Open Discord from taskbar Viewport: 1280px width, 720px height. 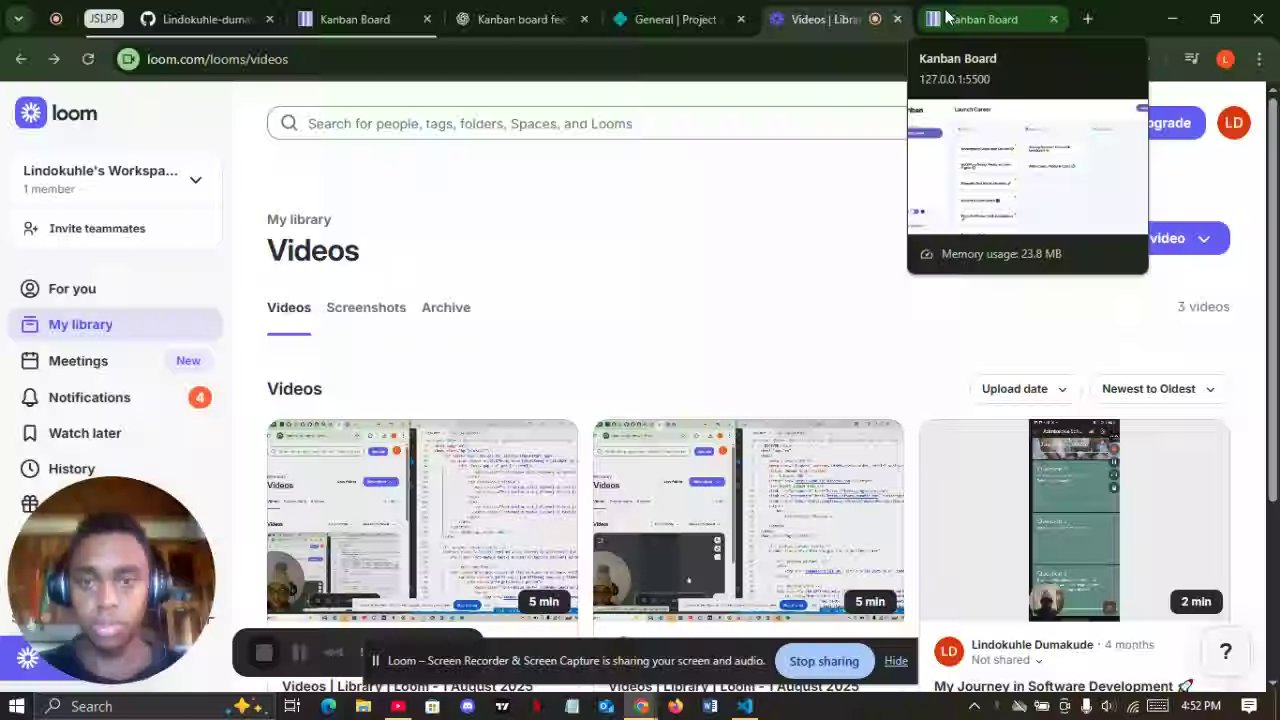[467, 706]
